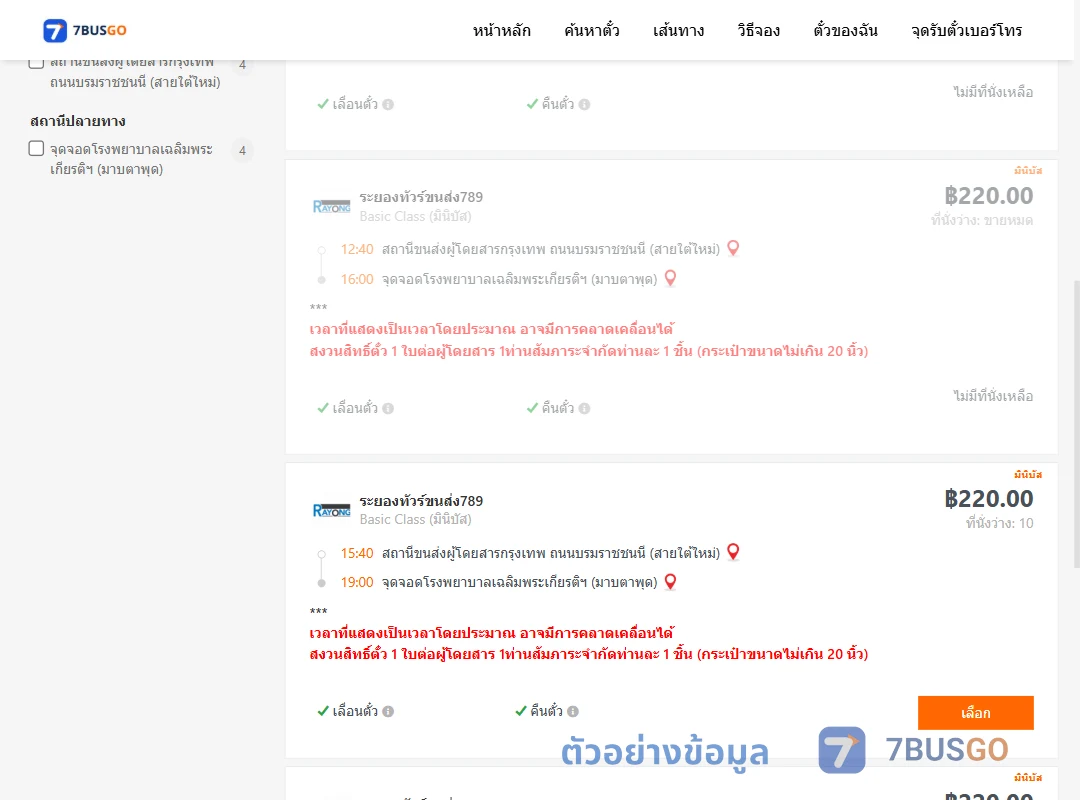Click the 7BUSGO logo in header
Viewport: 1080px width, 800px height.
pos(85,30)
